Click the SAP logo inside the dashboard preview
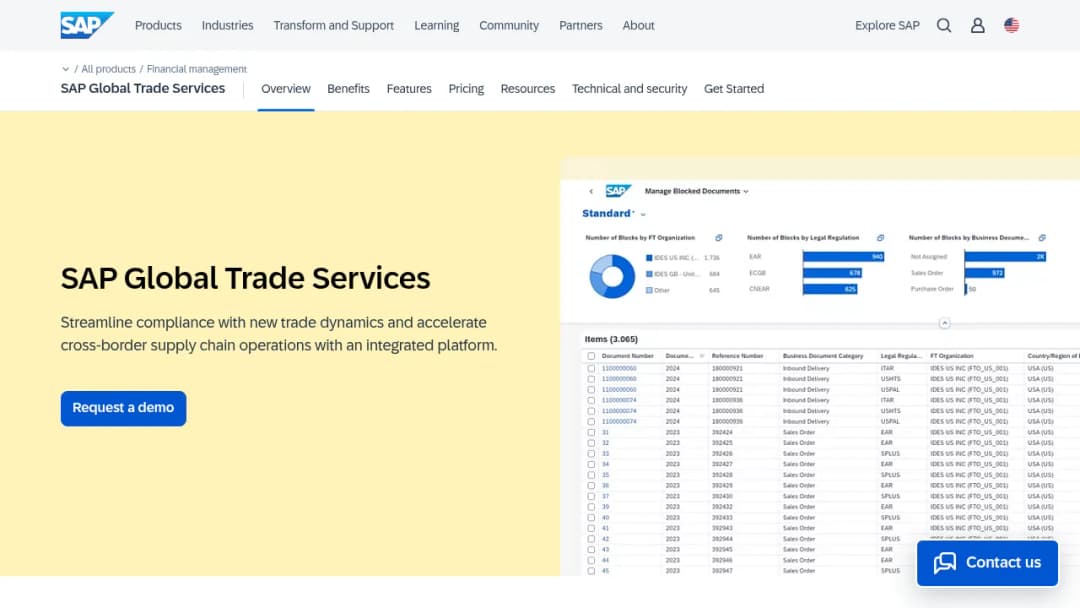Screen dimensions: 1080x608 click(618, 191)
